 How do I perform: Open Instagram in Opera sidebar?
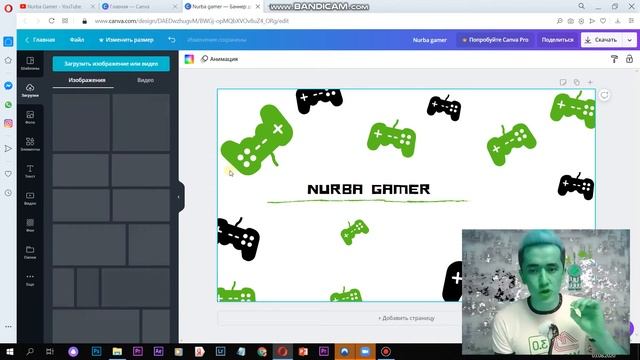pos(8,123)
